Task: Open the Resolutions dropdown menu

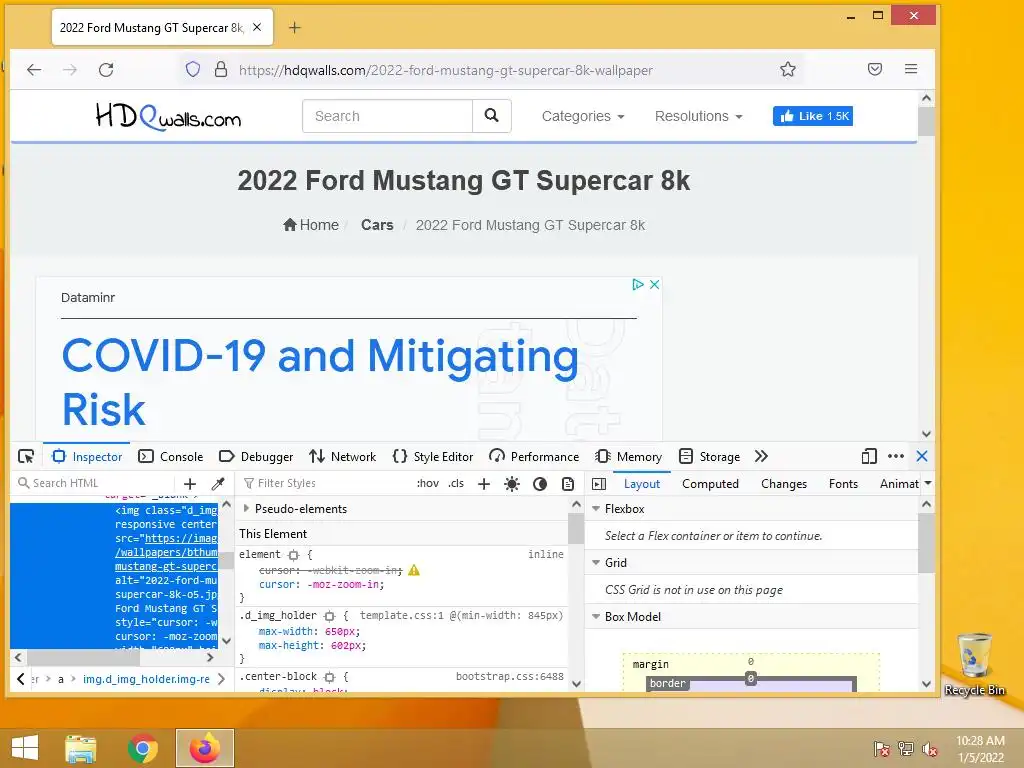Action: [x=698, y=116]
